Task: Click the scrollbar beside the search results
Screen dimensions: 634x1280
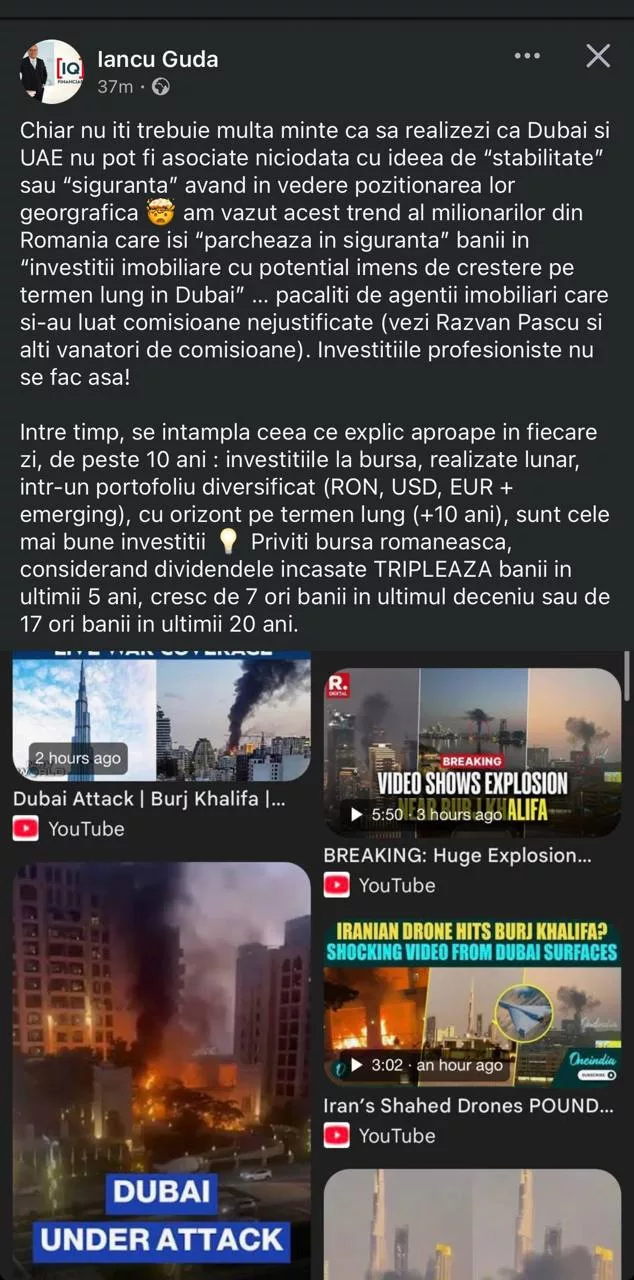Action: coord(627,676)
